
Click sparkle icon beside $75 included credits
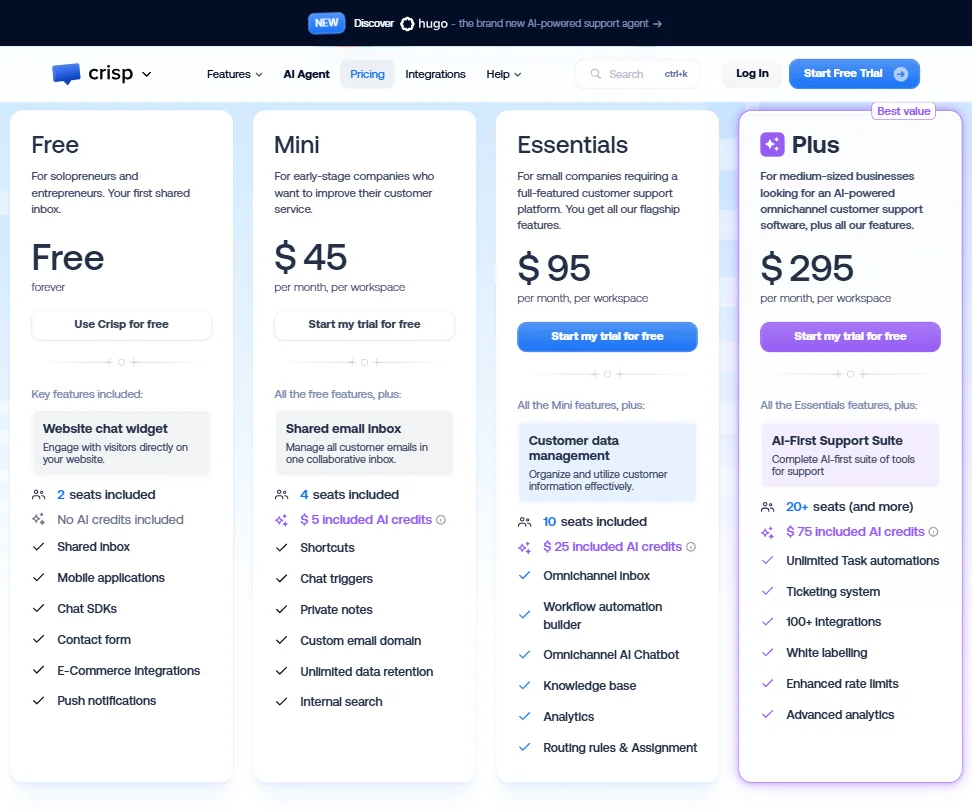(x=767, y=532)
